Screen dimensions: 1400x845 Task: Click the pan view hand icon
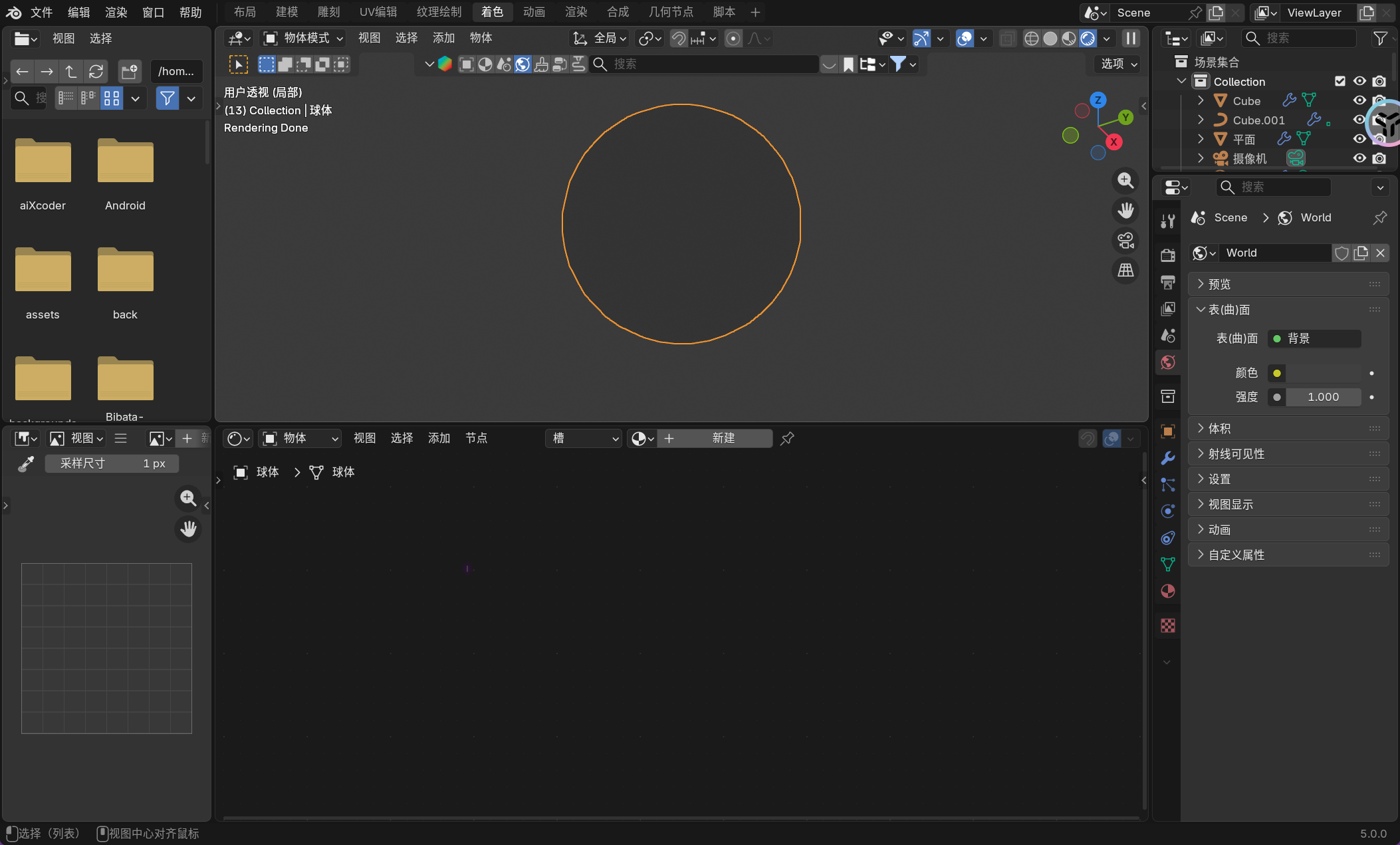1125,211
